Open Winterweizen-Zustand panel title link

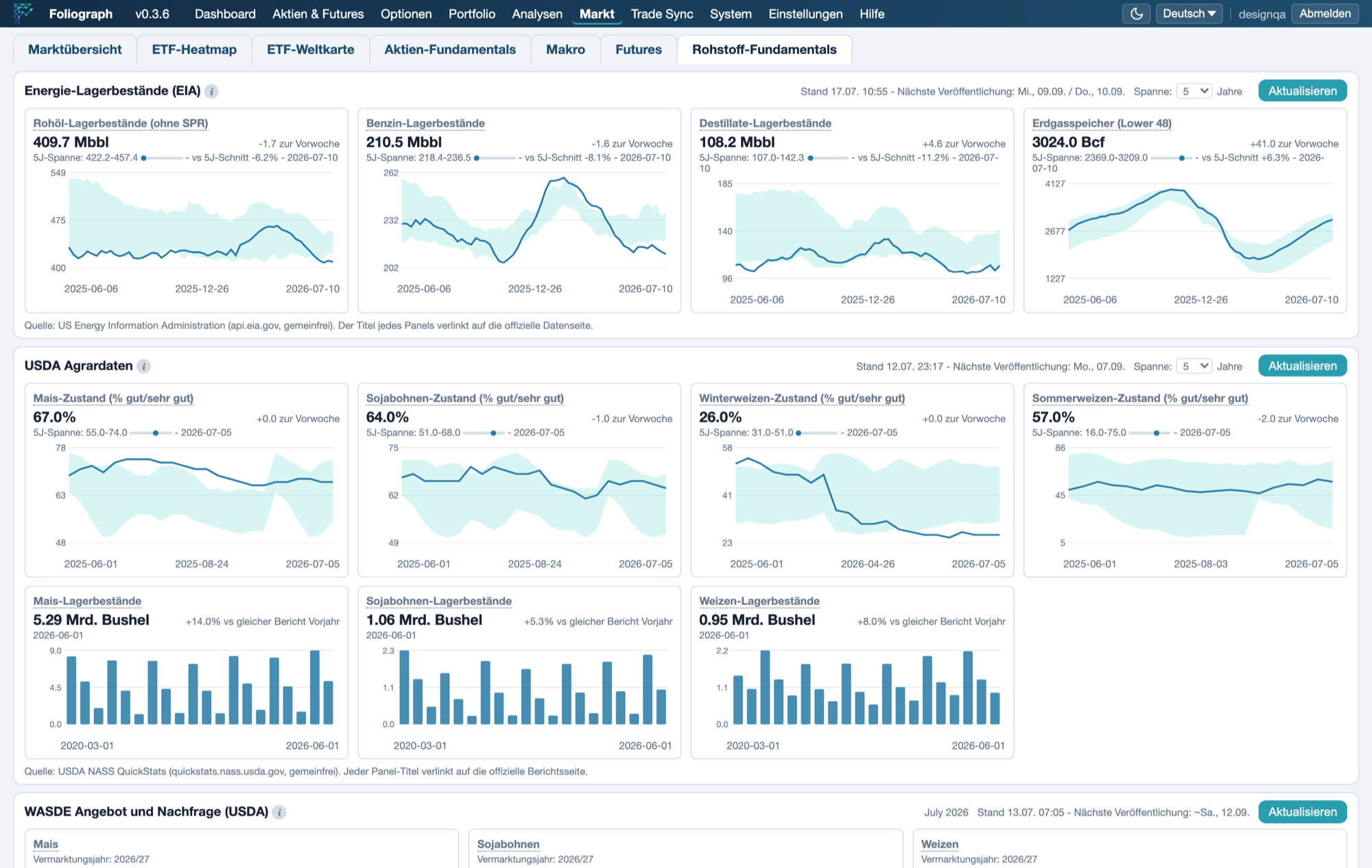[802, 398]
